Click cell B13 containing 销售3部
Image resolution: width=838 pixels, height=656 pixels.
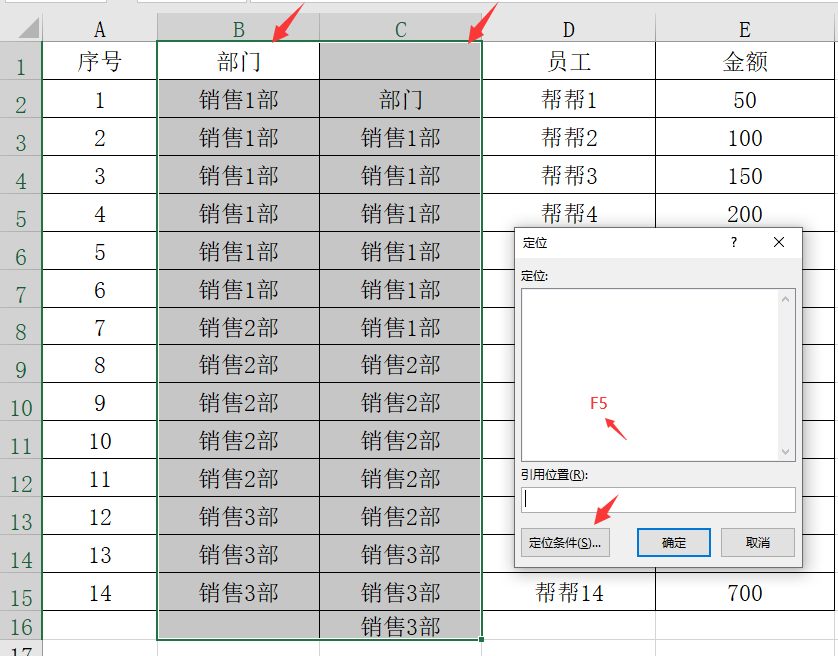pos(238,516)
